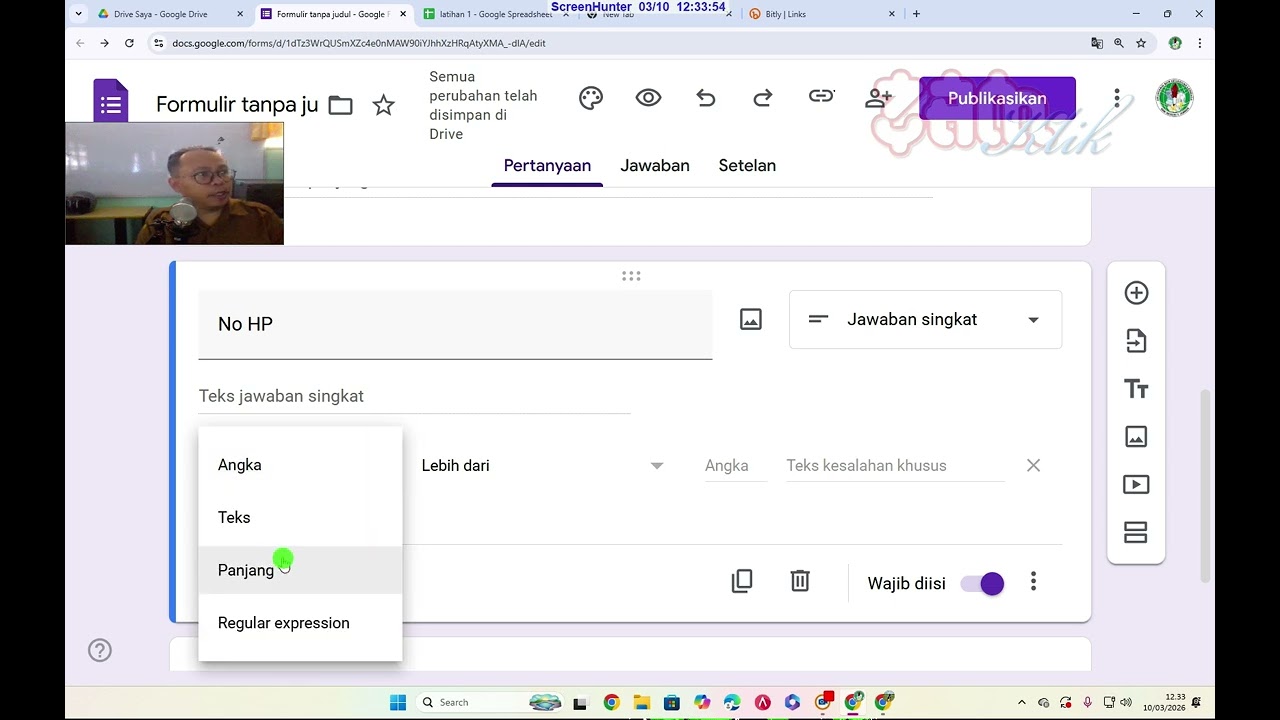
Task: Remove the response validation rule (X)
Action: pyautogui.click(x=1033, y=465)
